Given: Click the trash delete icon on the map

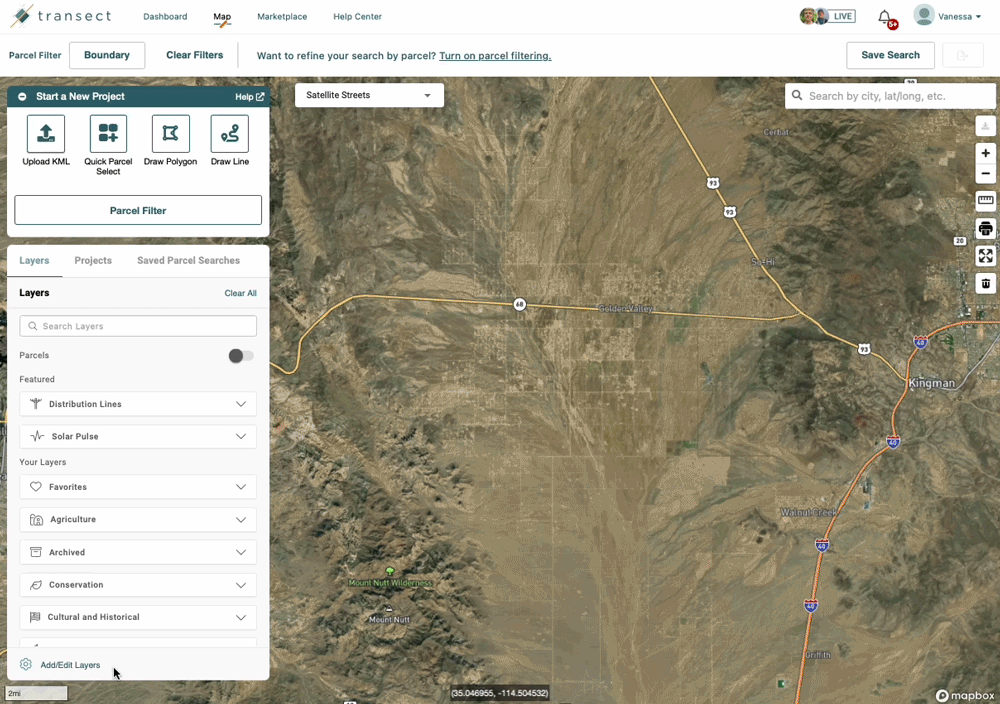Looking at the screenshot, I should tap(985, 283).
